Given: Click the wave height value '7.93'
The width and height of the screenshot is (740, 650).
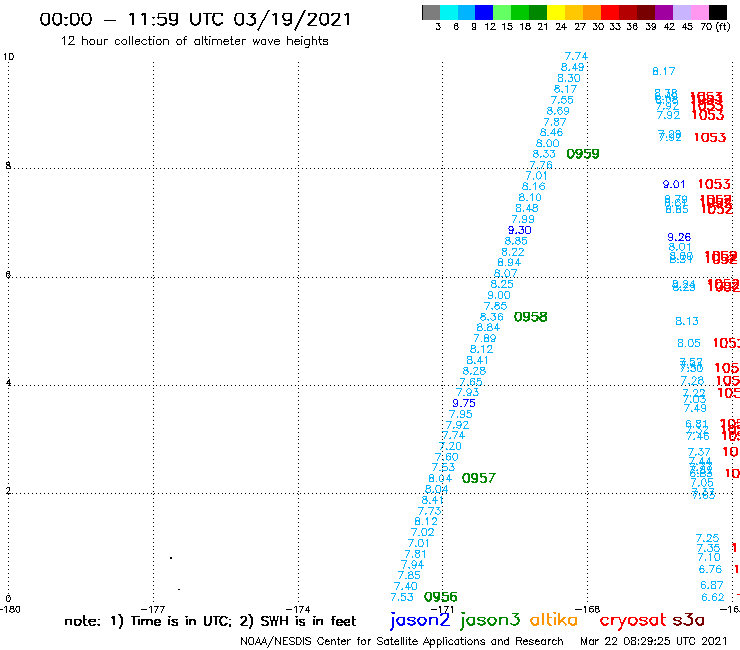Looking at the screenshot, I should point(467,392).
